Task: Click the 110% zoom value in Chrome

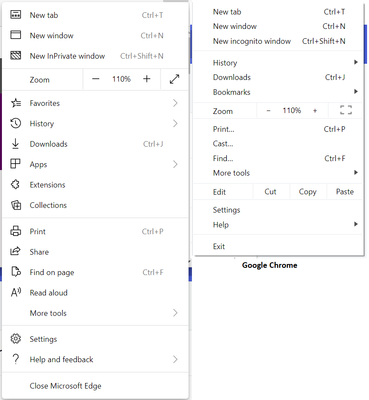Action: click(x=292, y=110)
